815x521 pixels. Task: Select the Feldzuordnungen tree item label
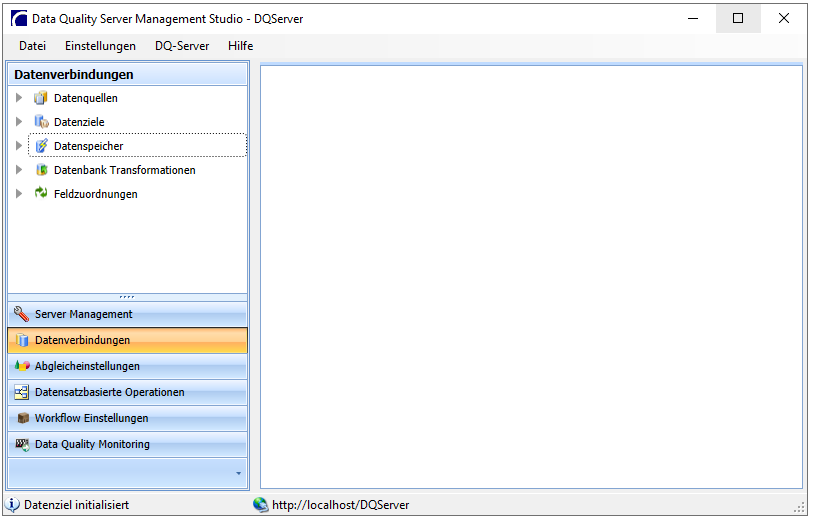tap(96, 194)
